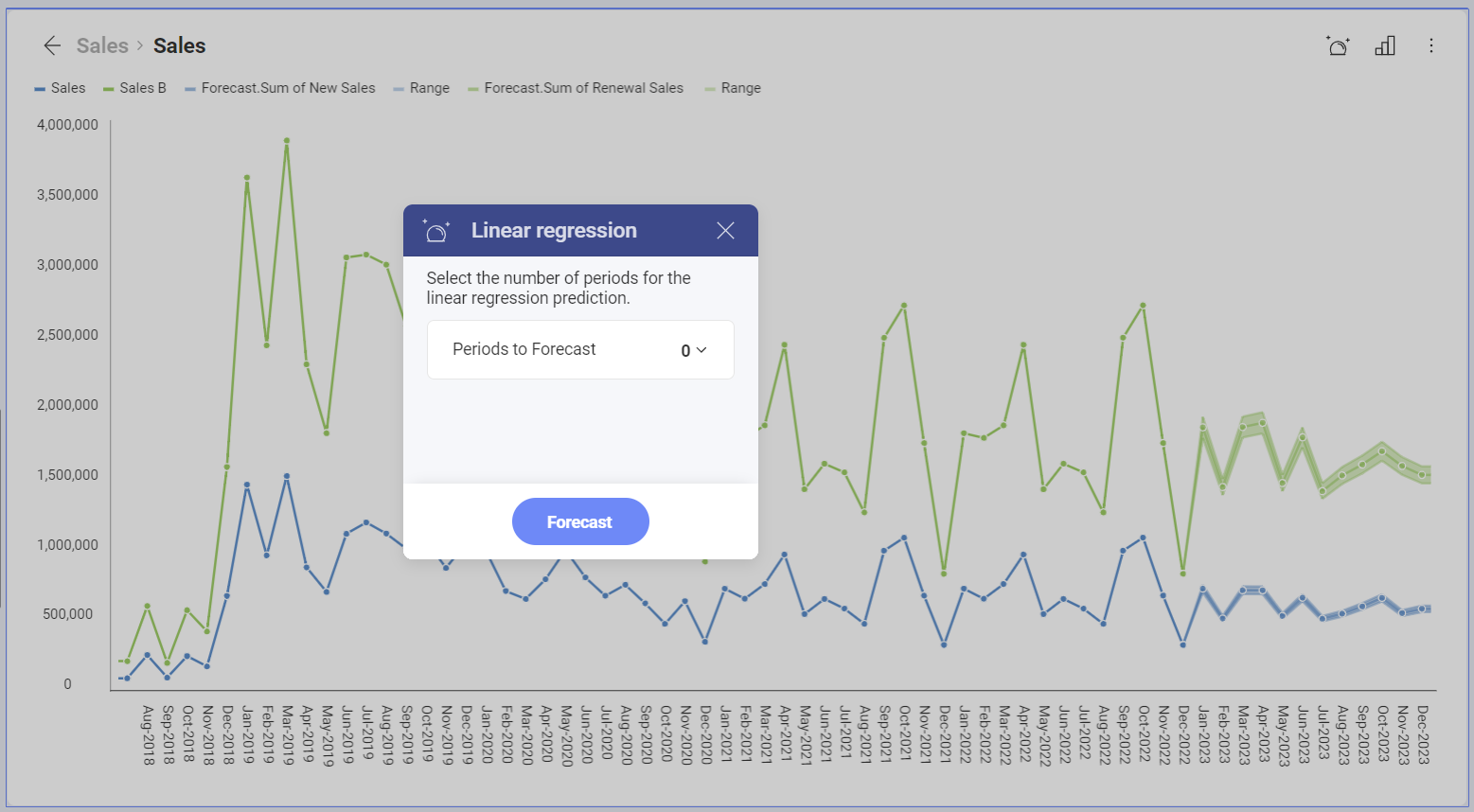Click the Linear regression header icon
Viewport: 1474px width, 812px height.
pos(436,230)
